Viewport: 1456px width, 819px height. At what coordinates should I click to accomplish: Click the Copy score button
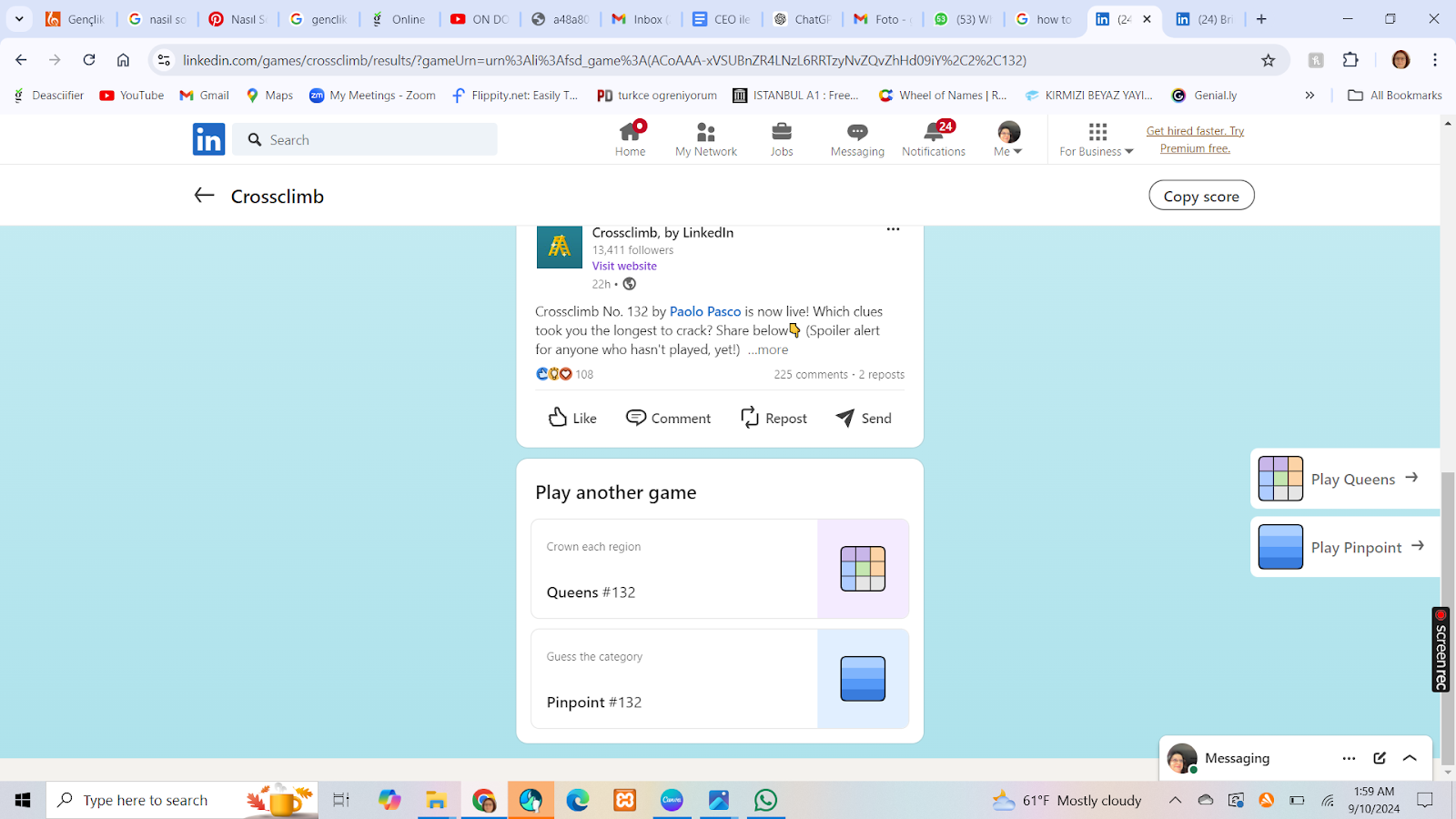pyautogui.click(x=1201, y=196)
